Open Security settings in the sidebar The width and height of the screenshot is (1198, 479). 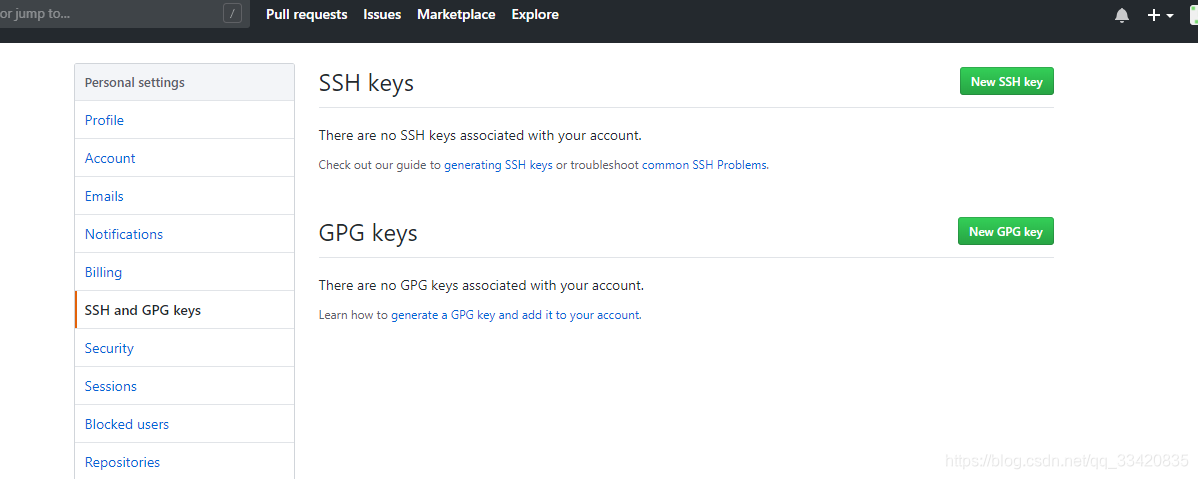click(184, 348)
